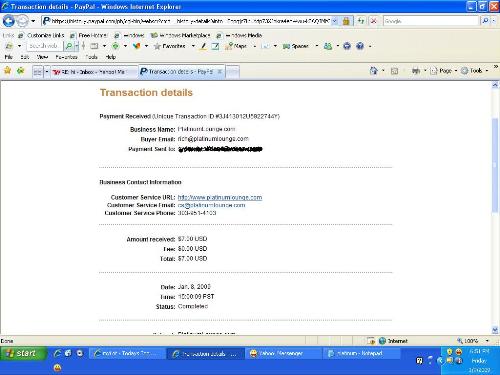
Task: Click the Yahoo smiley icon under Quick Launch
Action: (57, 368)
